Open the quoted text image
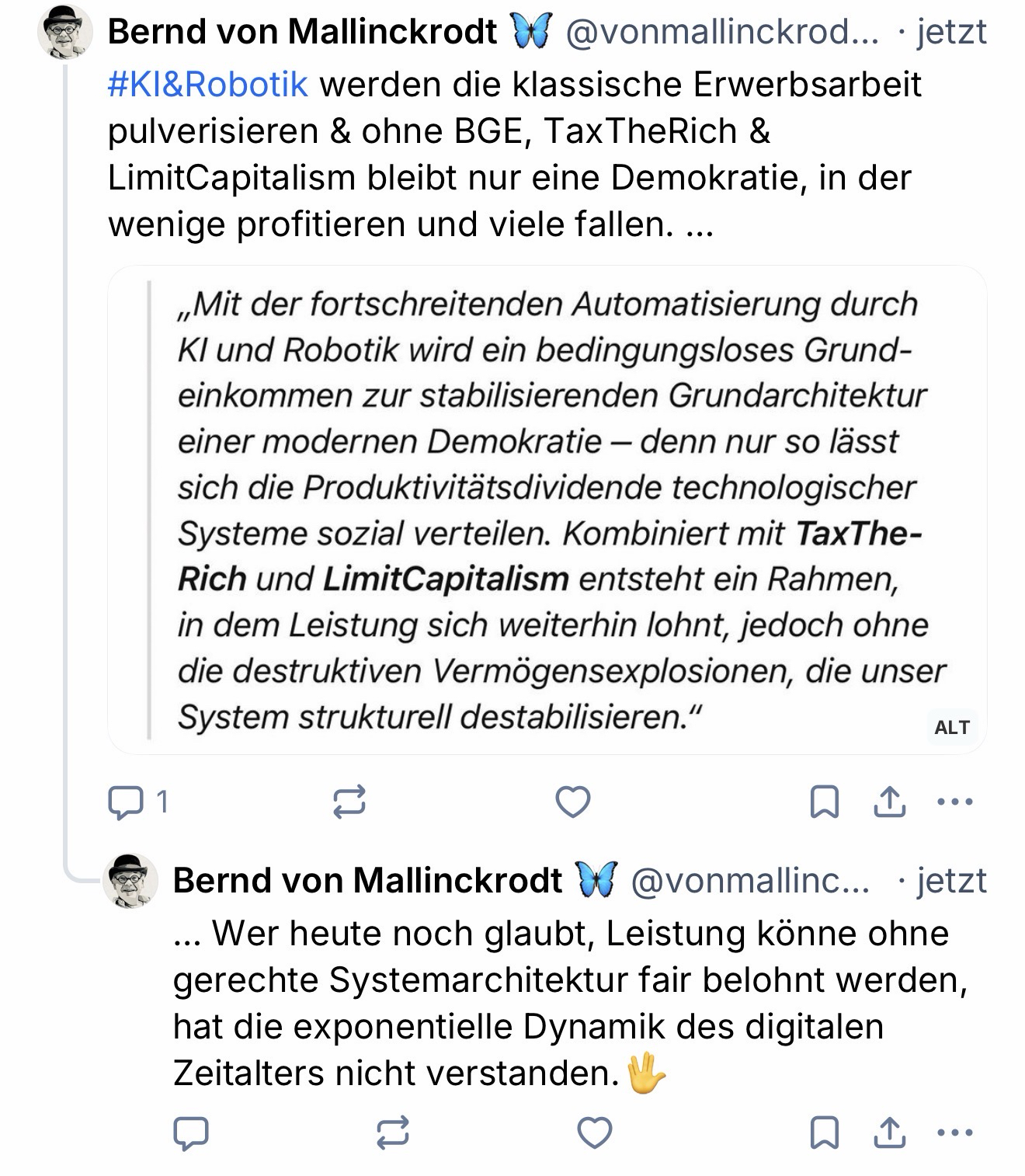Viewport: 1025px width, 1176px height. click(x=547, y=510)
